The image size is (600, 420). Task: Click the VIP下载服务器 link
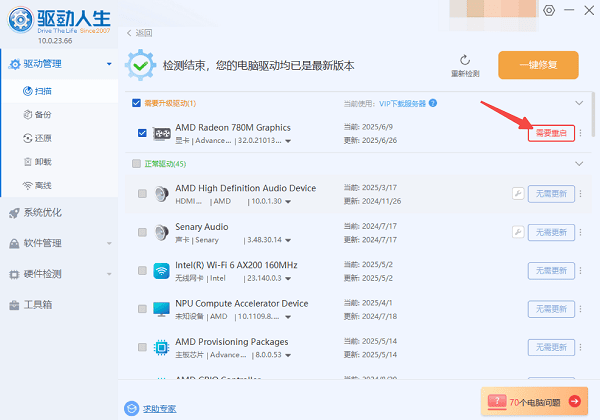(402, 104)
